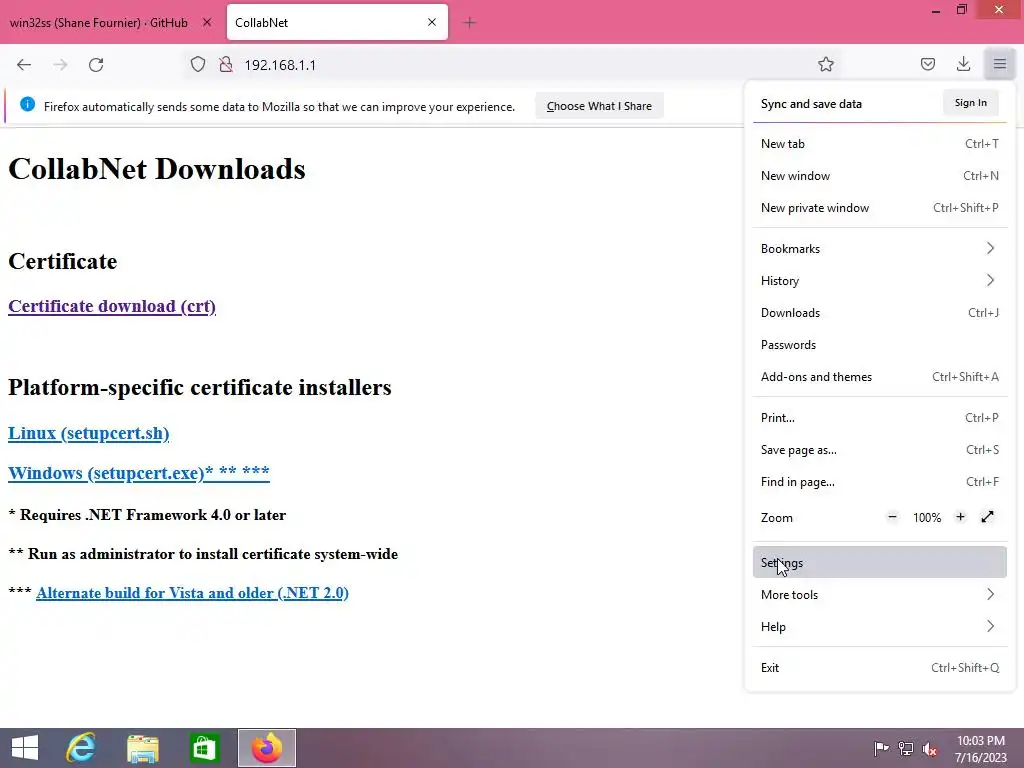Click Firefox icon in taskbar
Screen dimensions: 1024x768
tap(266, 748)
